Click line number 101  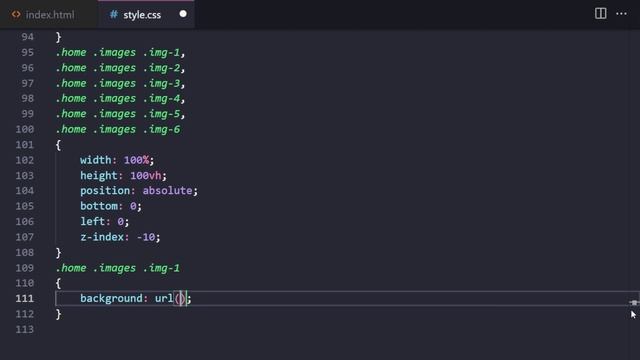(x=24, y=144)
